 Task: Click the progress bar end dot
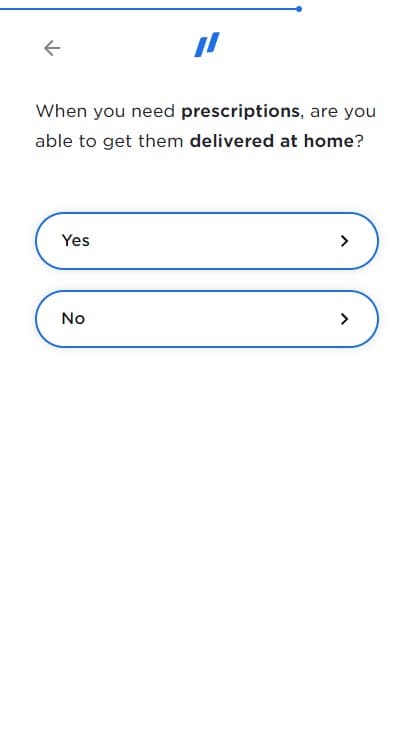pos(299,9)
